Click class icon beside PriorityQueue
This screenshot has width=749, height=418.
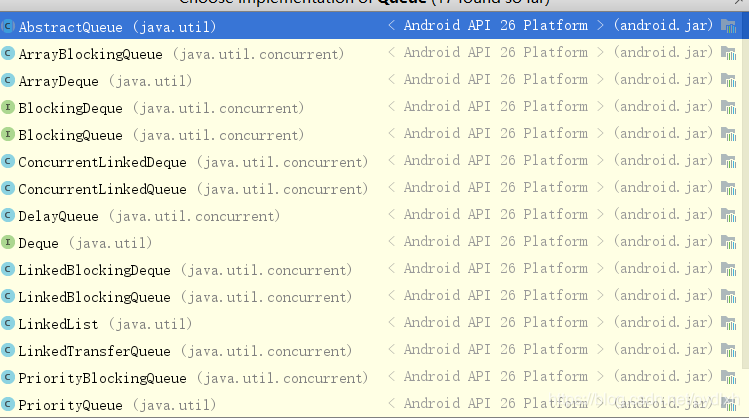coord(8,404)
